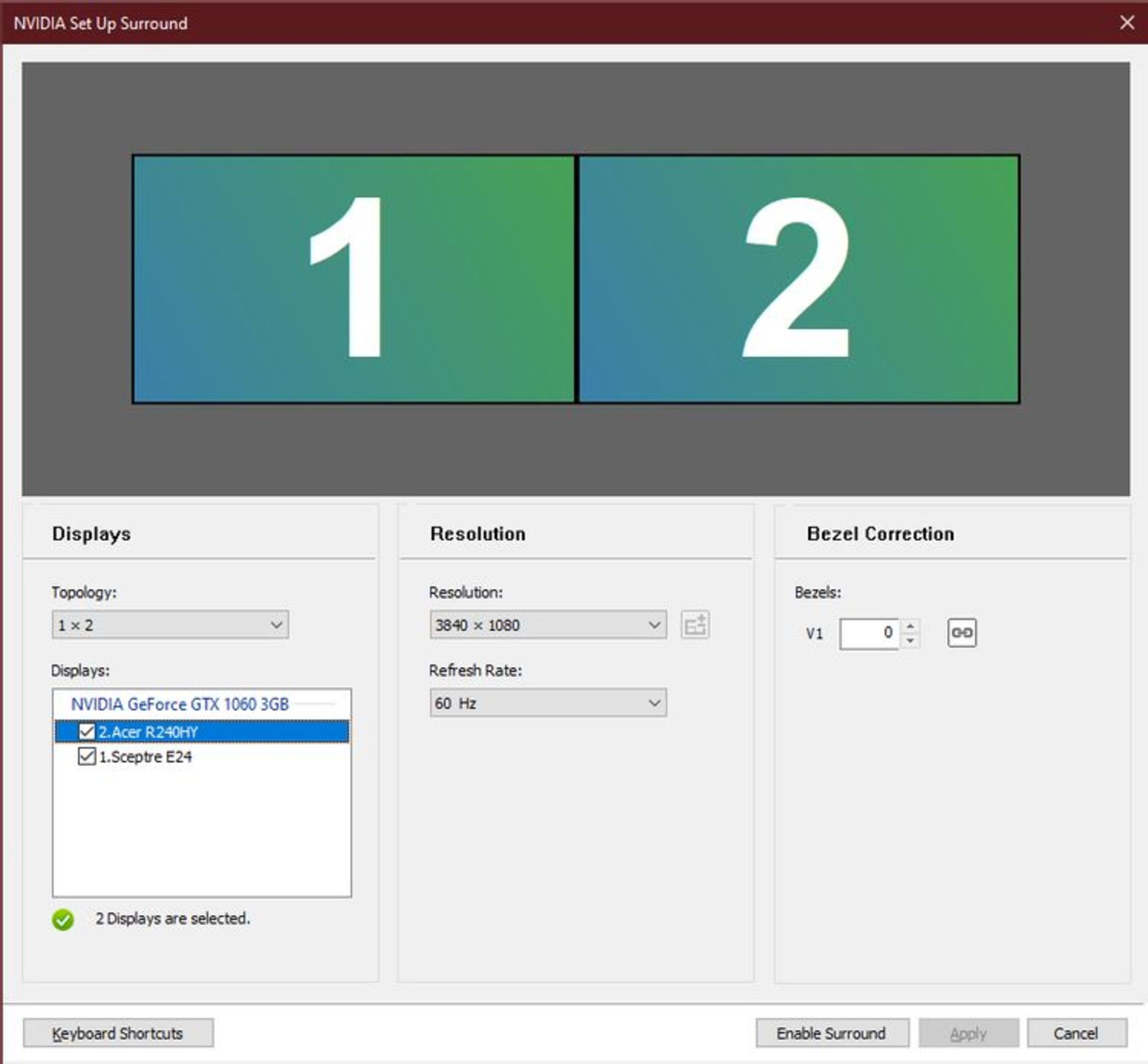This screenshot has height=1064, width=1148.
Task: Uncheck the 2.Acer R240HY display checkbox
Action: (x=87, y=731)
